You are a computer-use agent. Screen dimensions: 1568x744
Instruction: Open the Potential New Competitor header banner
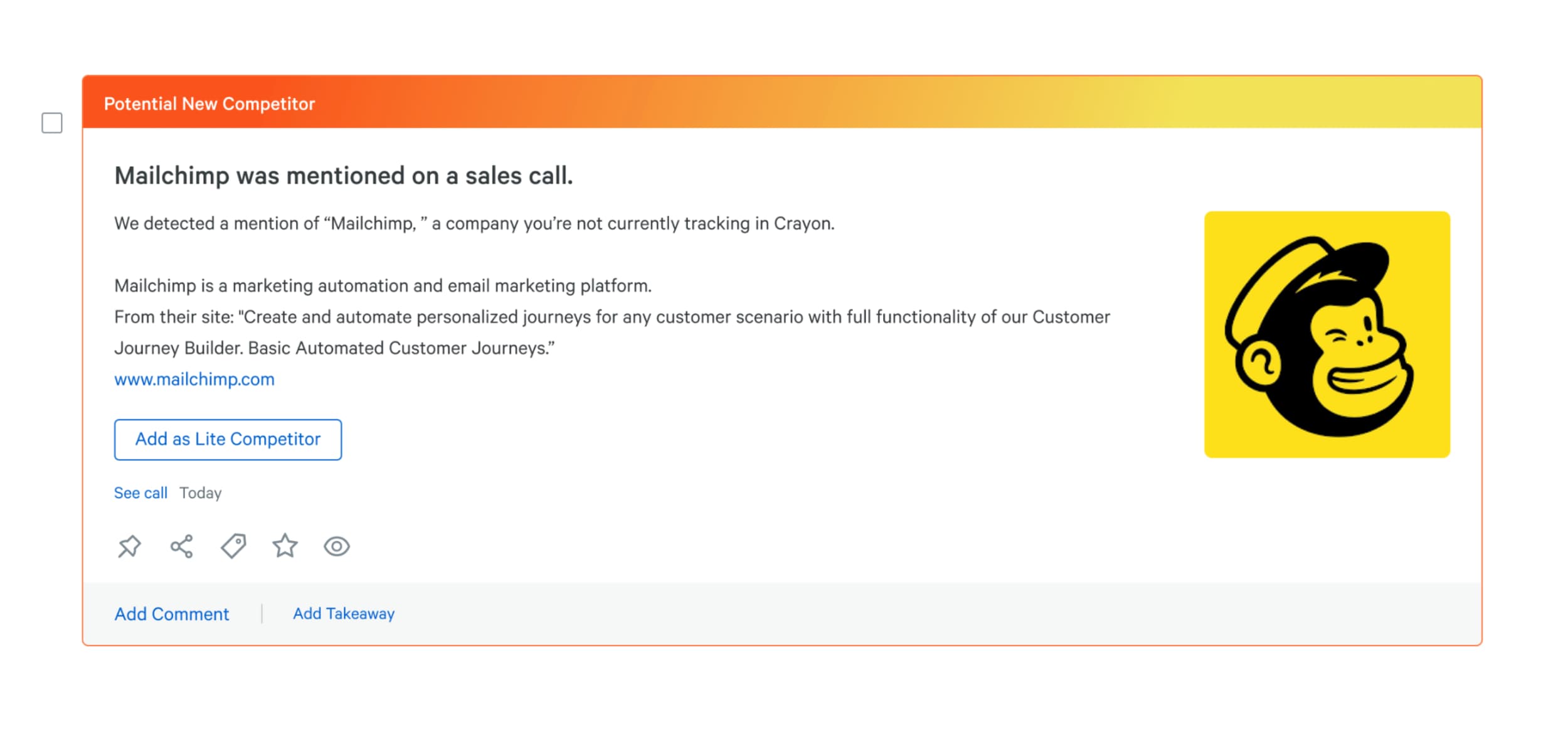point(209,103)
